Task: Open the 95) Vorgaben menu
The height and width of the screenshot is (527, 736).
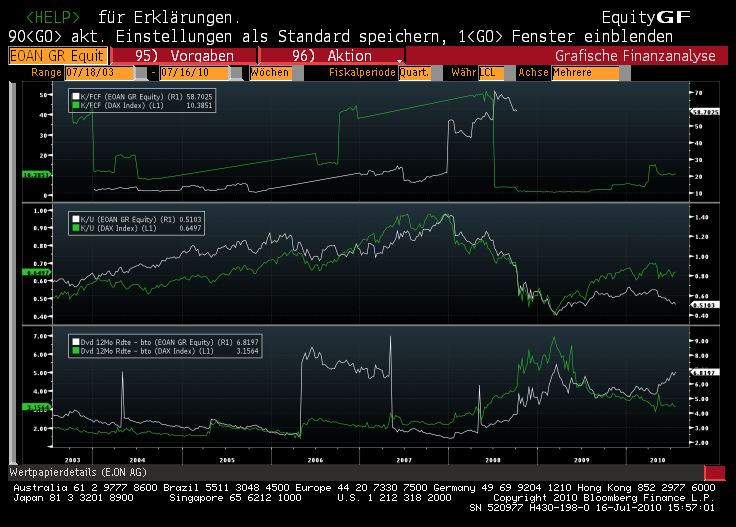Action: pos(184,56)
